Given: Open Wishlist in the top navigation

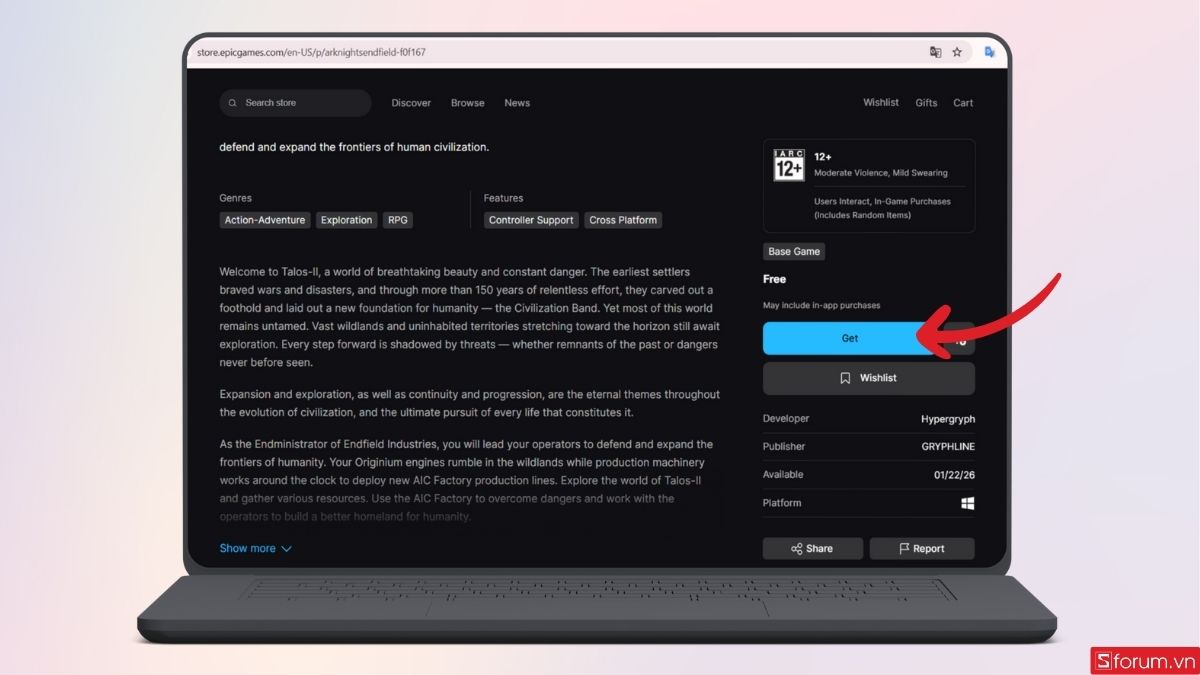Looking at the screenshot, I should point(881,103).
